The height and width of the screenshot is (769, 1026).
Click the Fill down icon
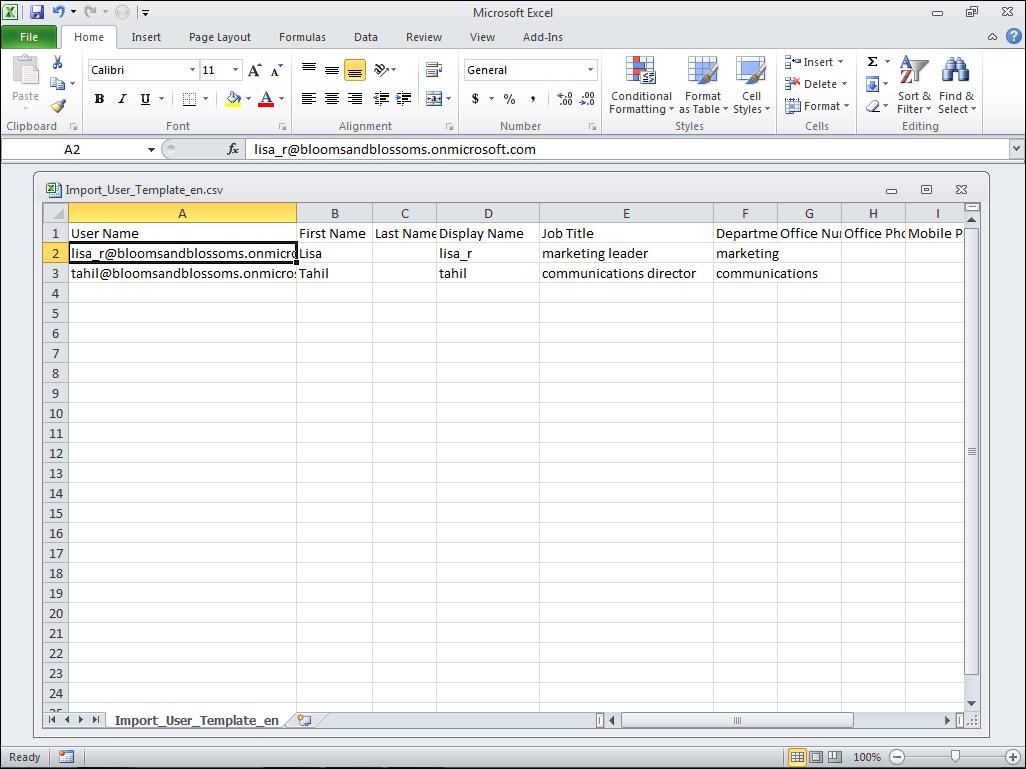pyautogui.click(x=872, y=84)
